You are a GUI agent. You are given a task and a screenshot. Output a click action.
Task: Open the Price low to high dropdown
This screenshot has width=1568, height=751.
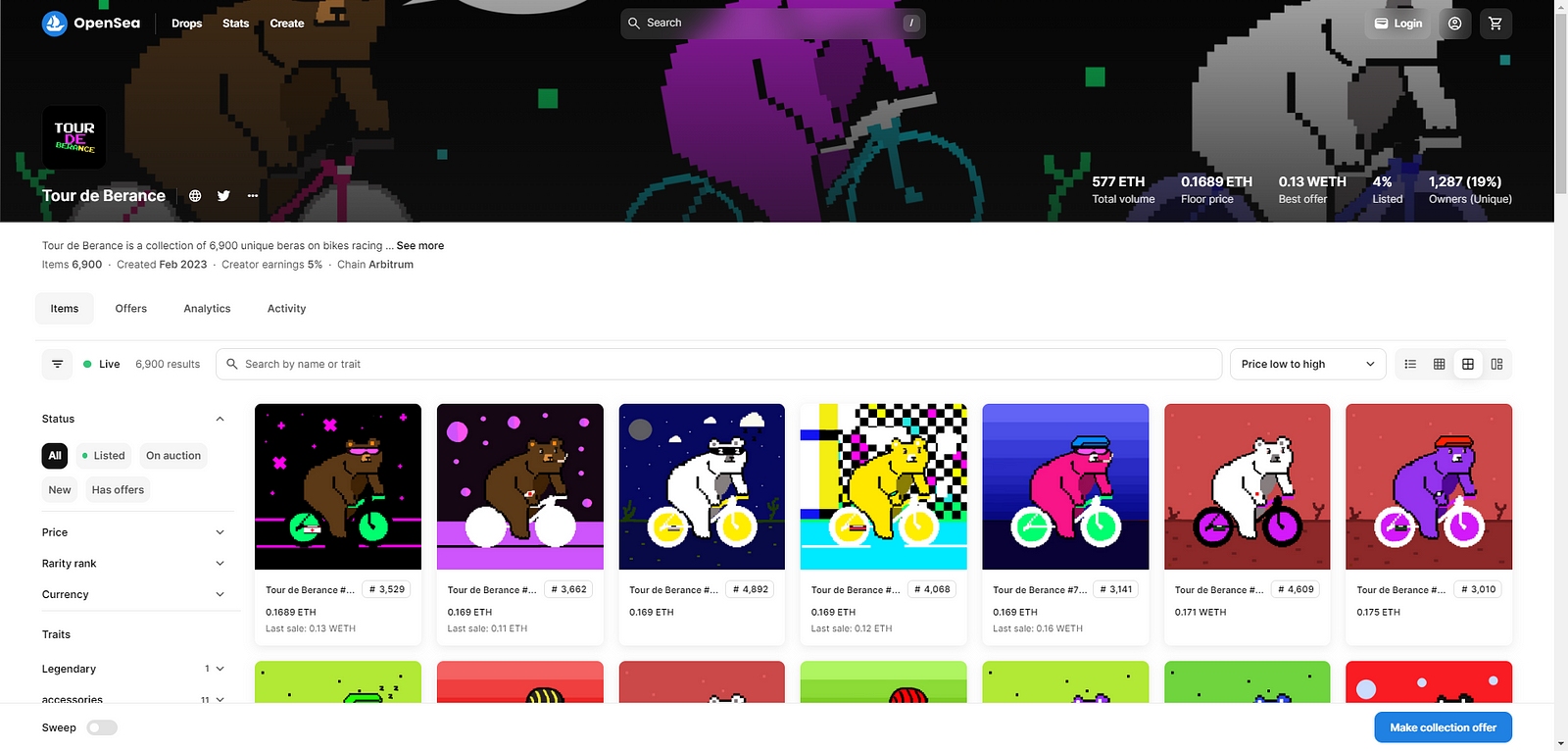(x=1308, y=364)
